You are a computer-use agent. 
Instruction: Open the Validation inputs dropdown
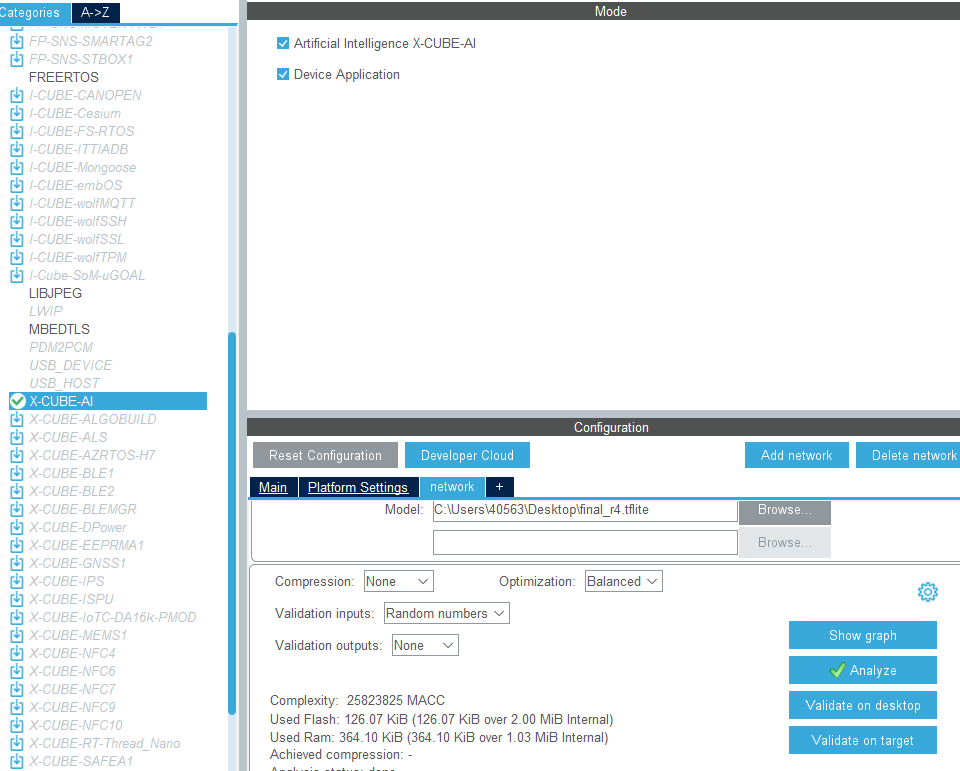coord(446,613)
